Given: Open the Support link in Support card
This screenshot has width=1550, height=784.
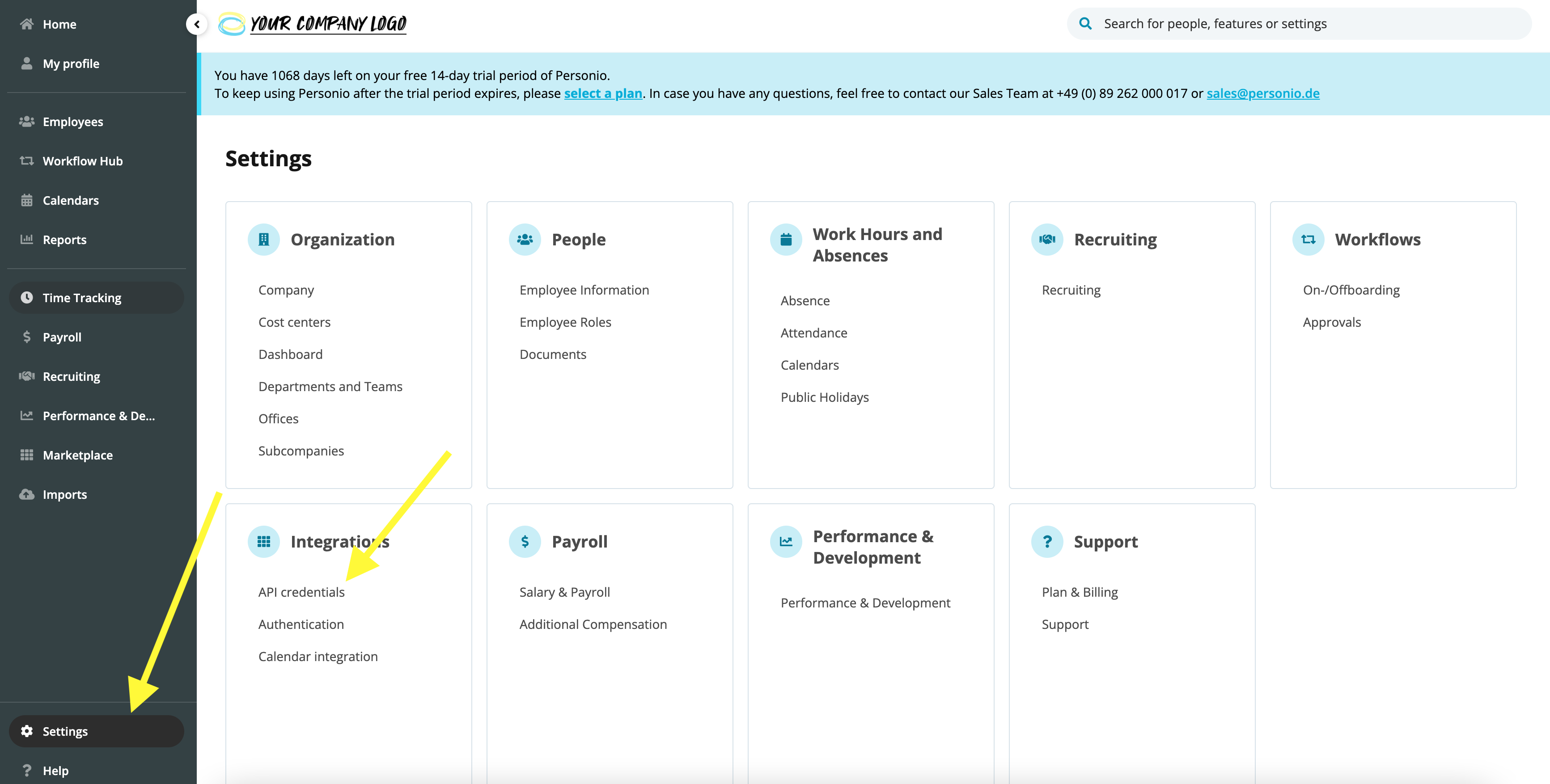Looking at the screenshot, I should tap(1065, 624).
